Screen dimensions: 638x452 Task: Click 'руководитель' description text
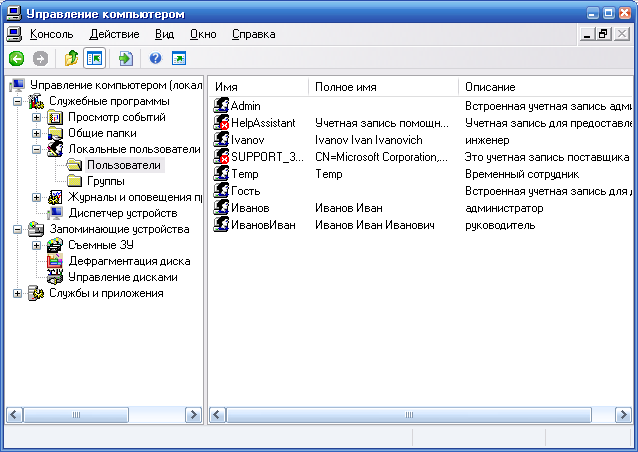coord(500,225)
